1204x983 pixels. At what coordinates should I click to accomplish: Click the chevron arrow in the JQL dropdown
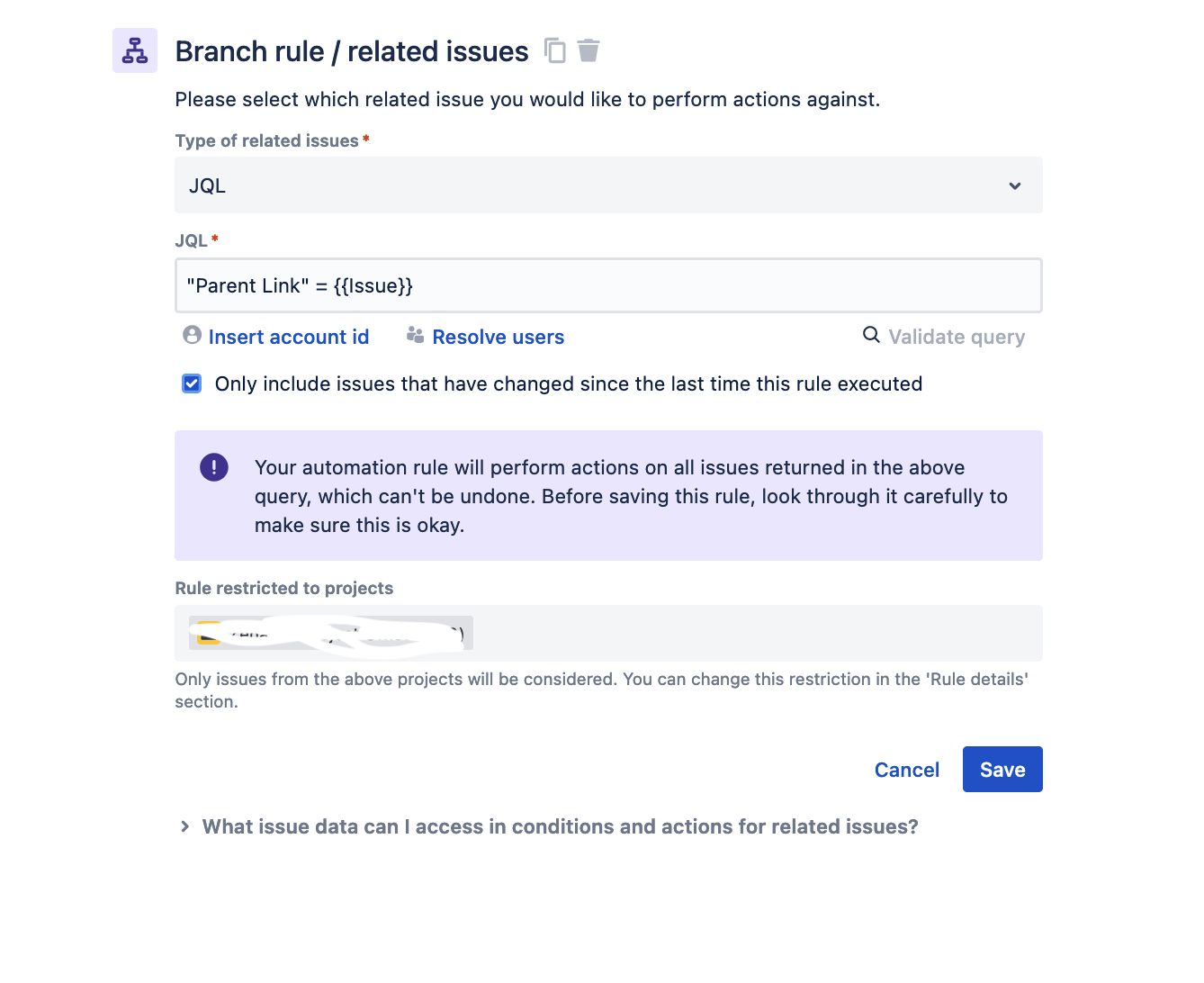pos(1015,186)
